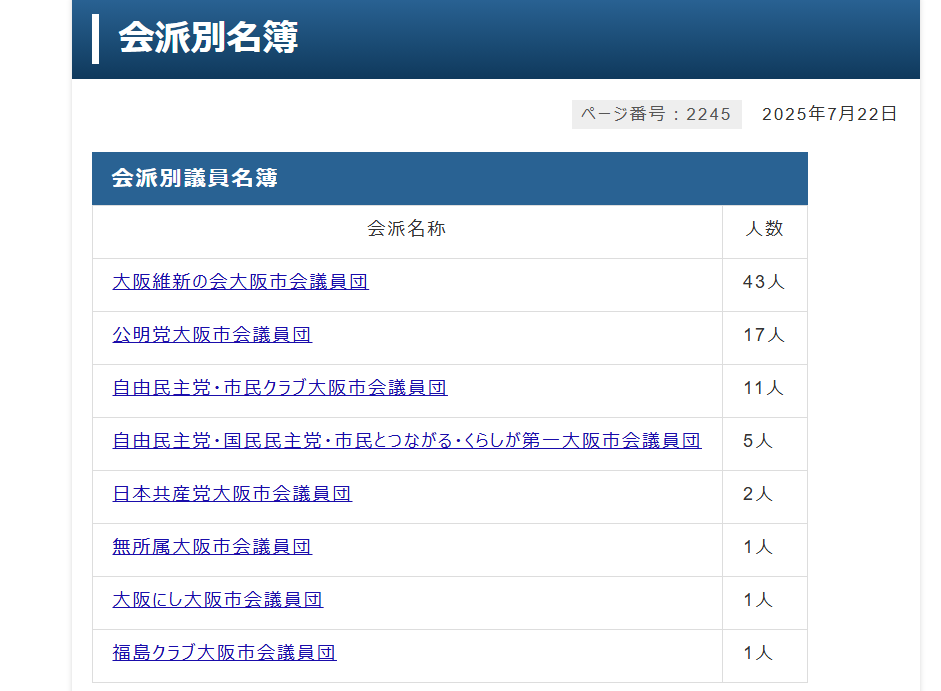This screenshot has width=941, height=691.
Task: Open 大阪維新の会大阪市会議員団 link
Action: (240, 282)
